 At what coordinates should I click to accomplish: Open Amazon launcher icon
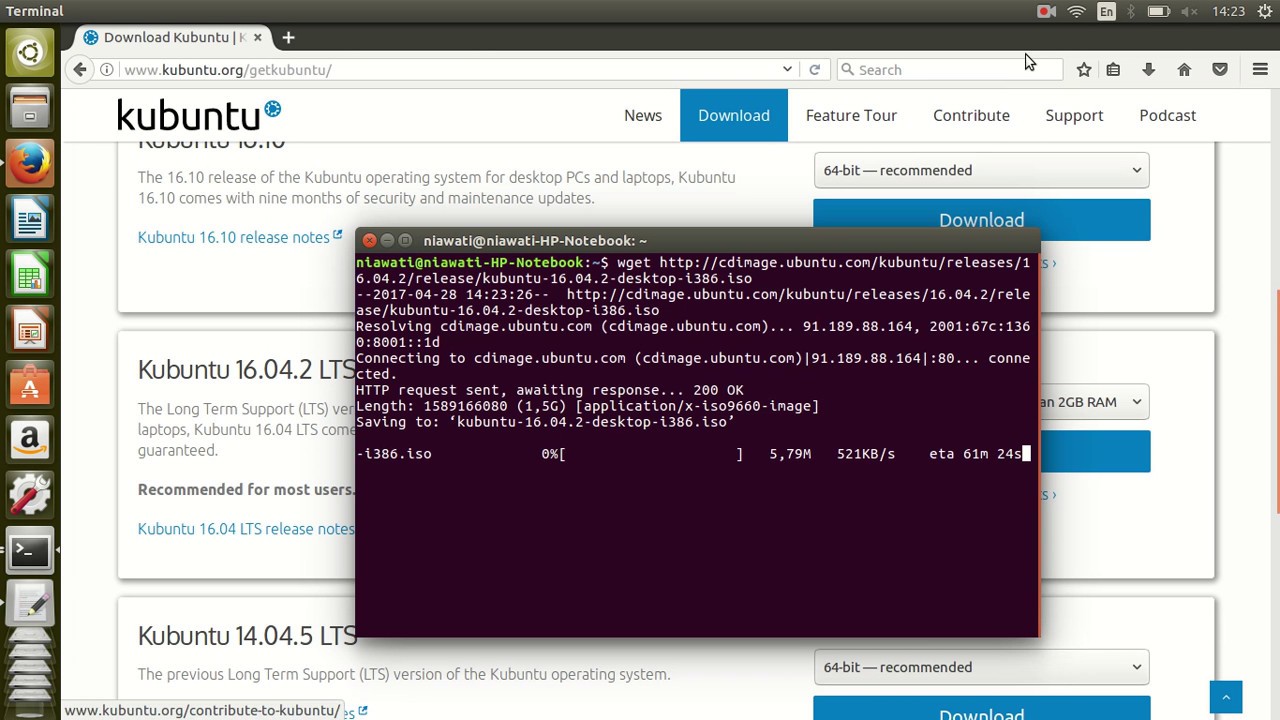[30, 439]
